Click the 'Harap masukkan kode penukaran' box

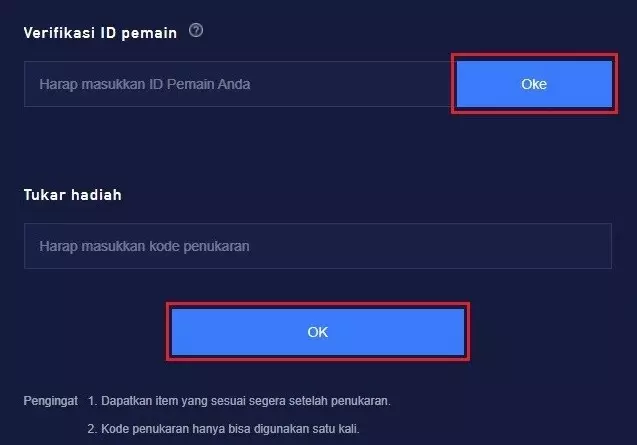[317, 246]
